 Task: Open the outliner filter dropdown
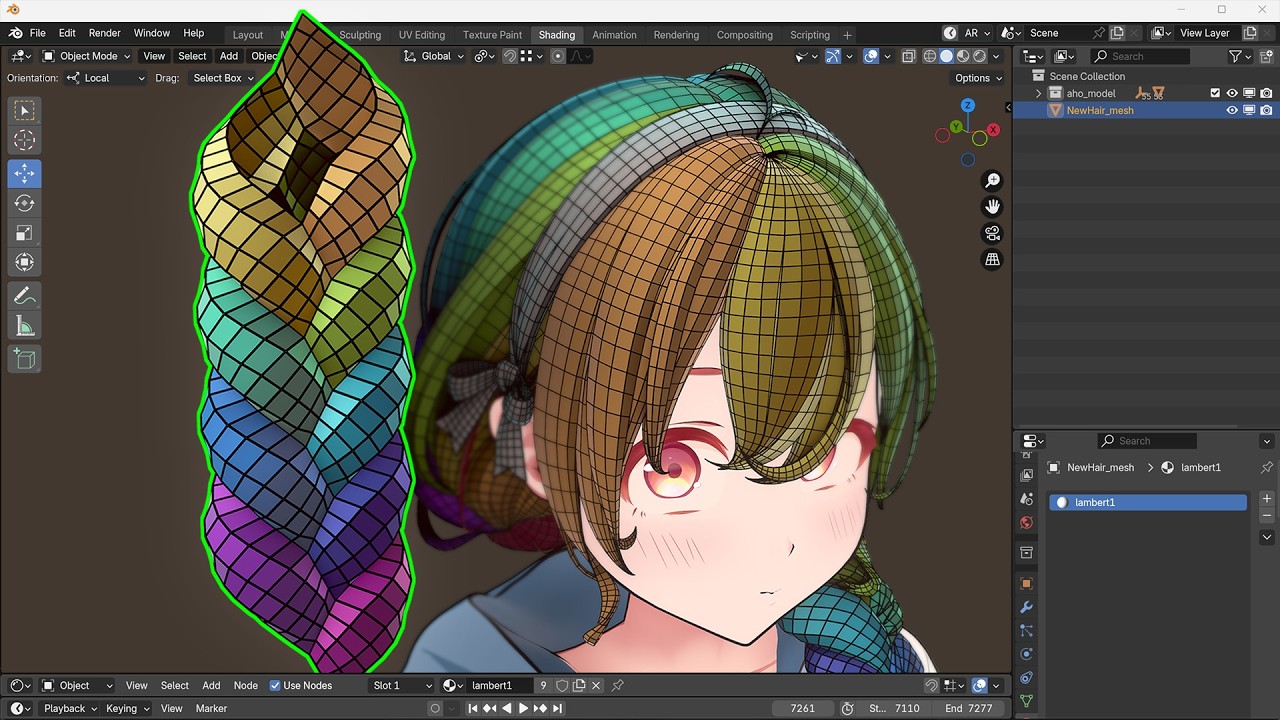1240,56
